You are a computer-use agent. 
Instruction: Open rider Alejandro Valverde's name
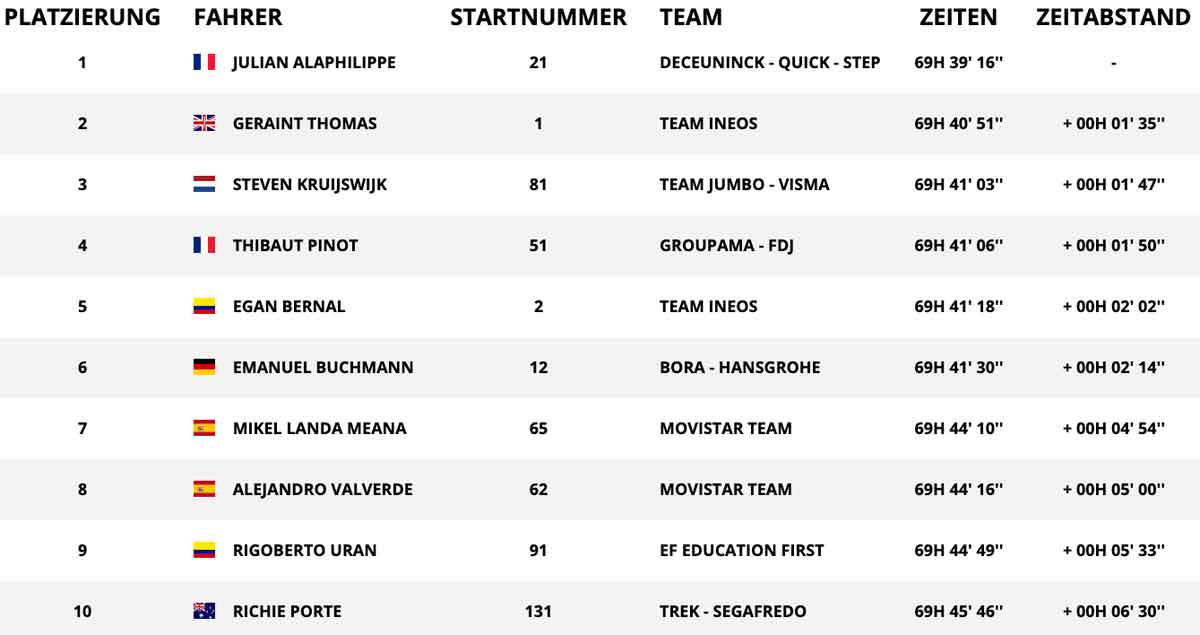pyautogui.click(x=322, y=489)
